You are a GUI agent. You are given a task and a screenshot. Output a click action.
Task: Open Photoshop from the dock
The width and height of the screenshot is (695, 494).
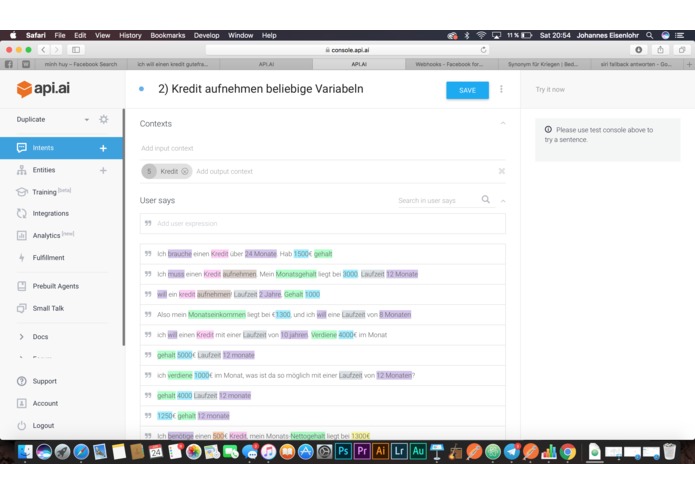click(x=344, y=451)
